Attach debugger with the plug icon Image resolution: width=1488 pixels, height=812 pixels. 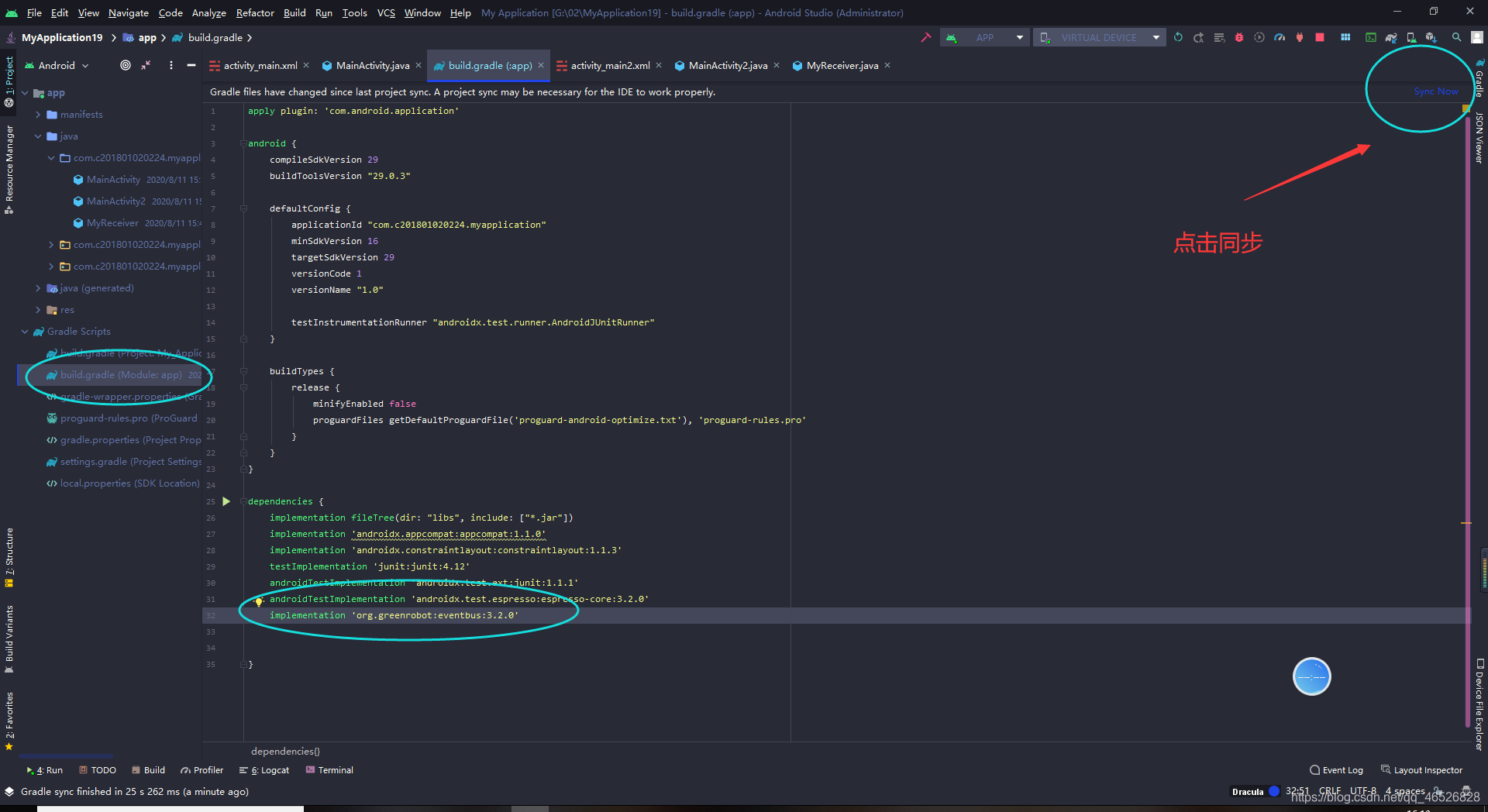tap(1300, 37)
